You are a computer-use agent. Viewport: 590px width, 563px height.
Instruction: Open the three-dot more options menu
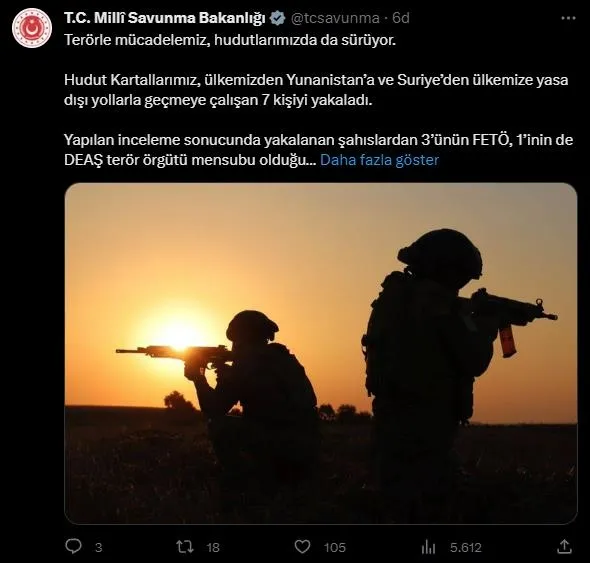[x=568, y=18]
